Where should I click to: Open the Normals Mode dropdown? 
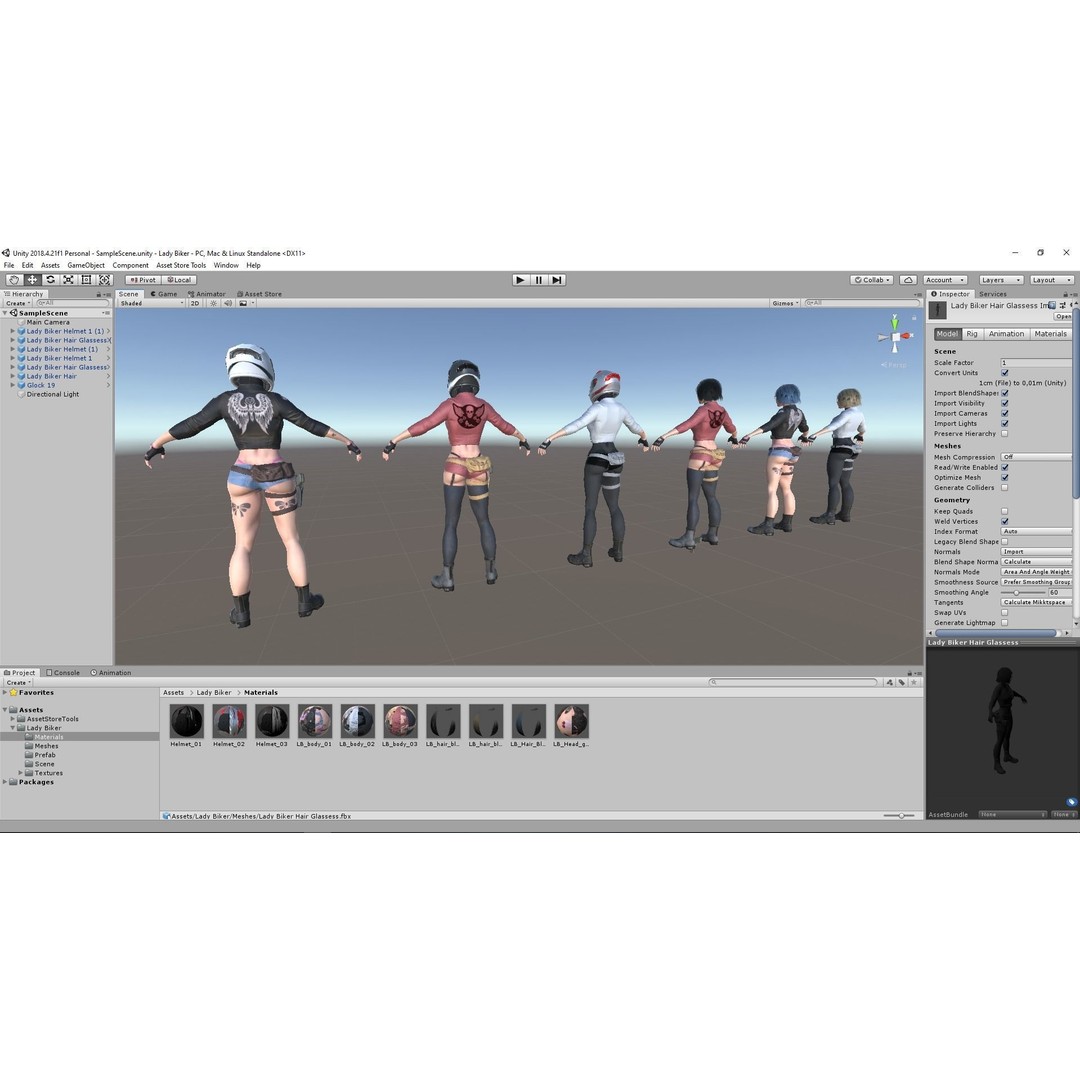click(x=1037, y=572)
